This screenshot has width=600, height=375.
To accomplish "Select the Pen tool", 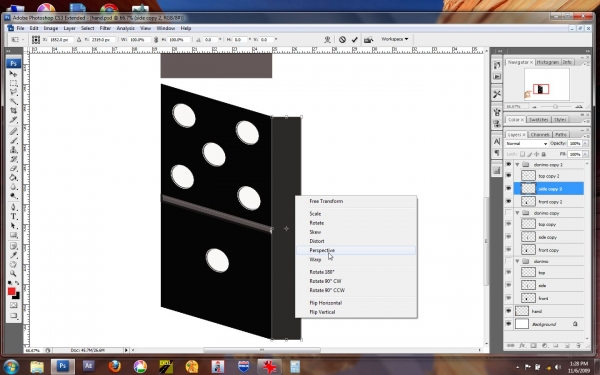I will (x=13, y=207).
